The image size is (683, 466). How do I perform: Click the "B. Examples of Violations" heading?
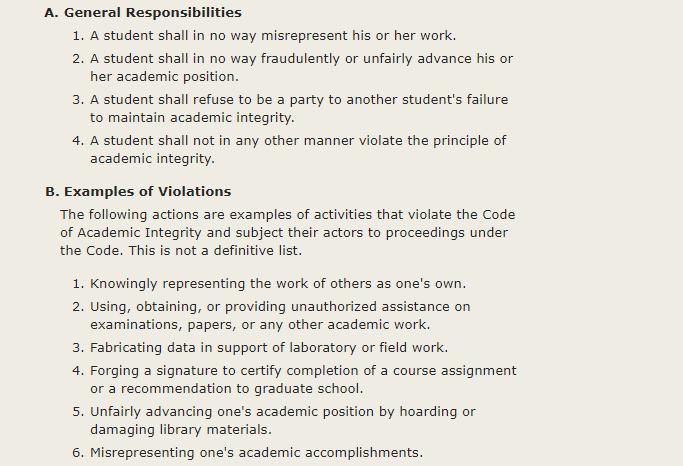(138, 191)
